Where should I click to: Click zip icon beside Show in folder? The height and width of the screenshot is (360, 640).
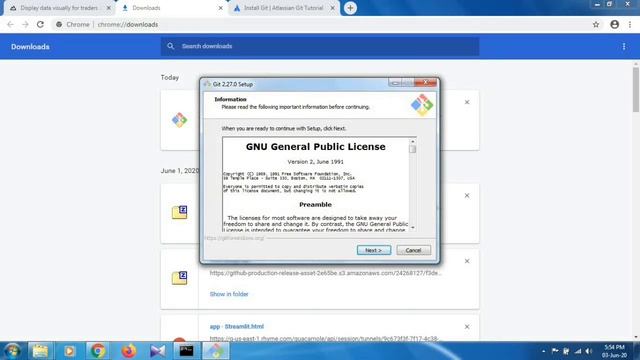[179, 278]
